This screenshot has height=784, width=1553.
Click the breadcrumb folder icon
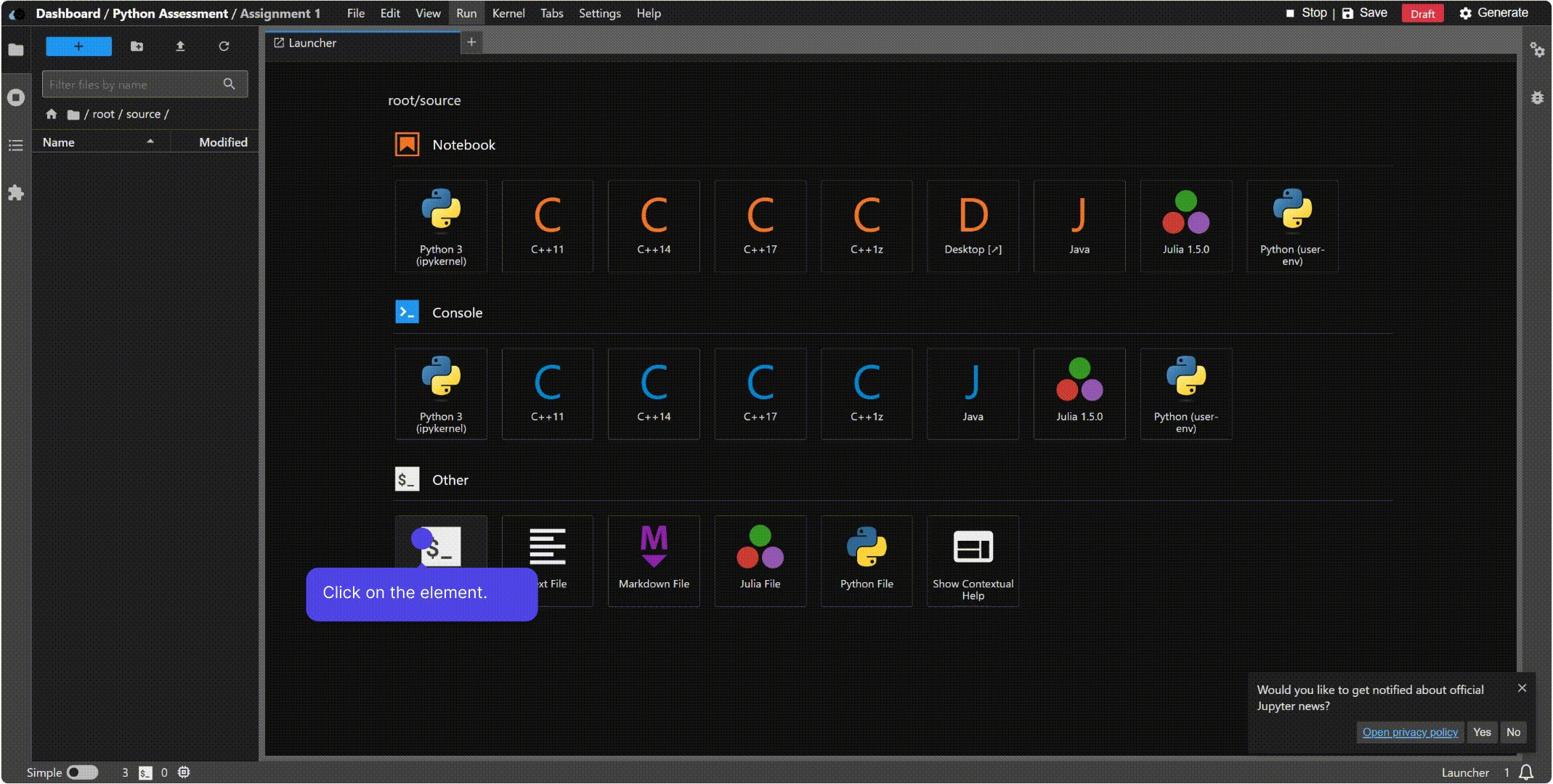click(x=73, y=114)
